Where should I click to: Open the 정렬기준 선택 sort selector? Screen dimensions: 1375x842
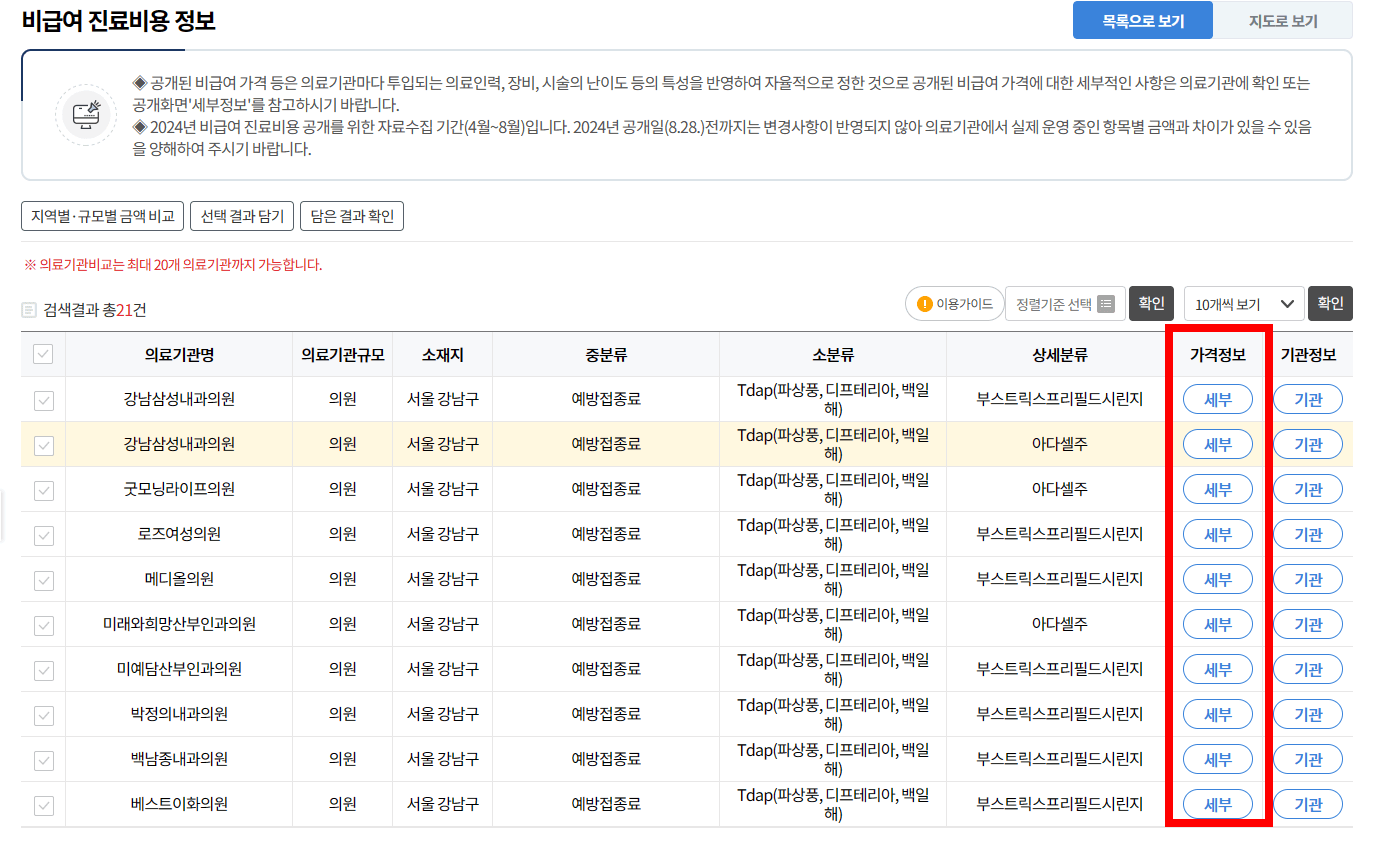1065,304
